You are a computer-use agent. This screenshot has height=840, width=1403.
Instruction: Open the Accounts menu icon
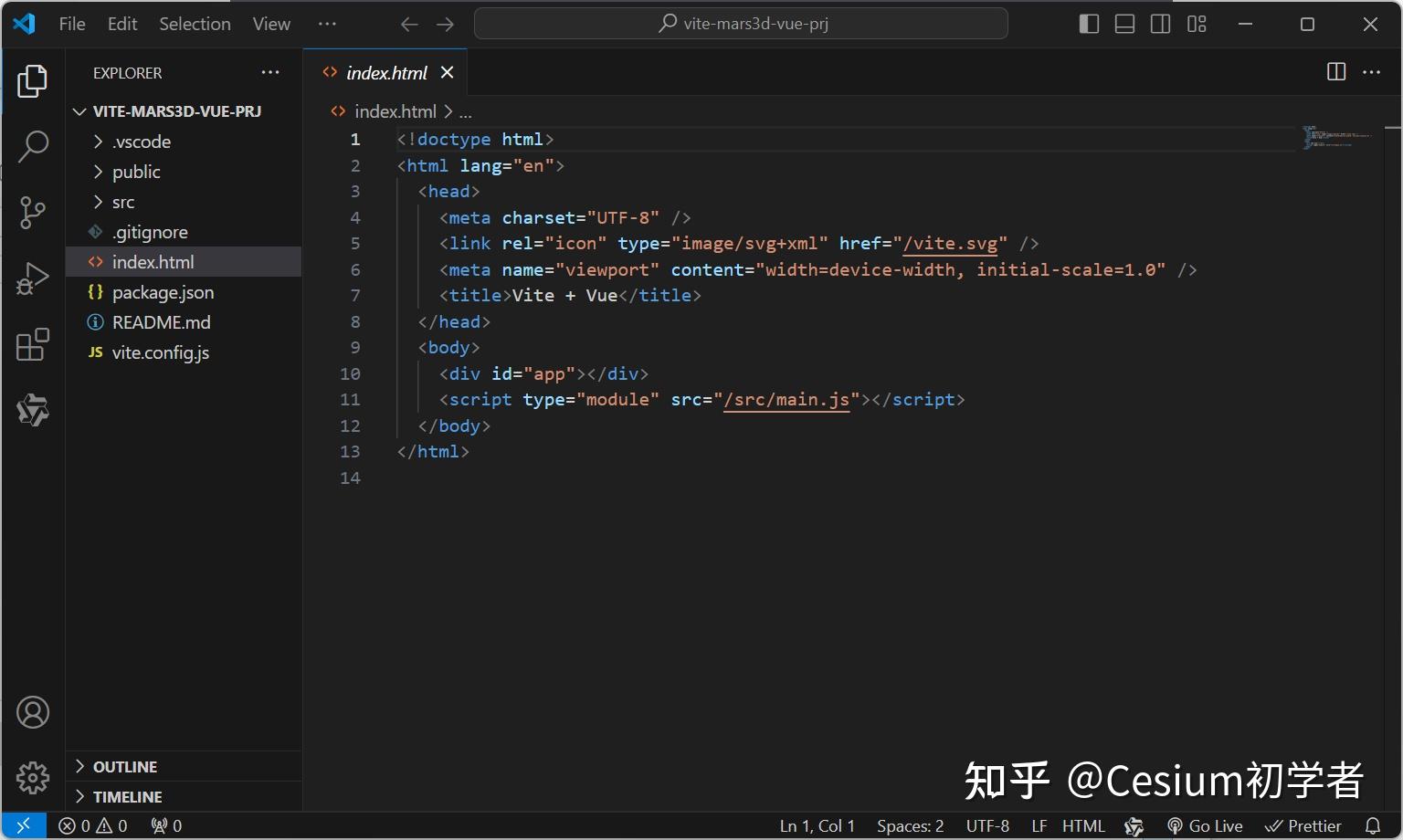click(34, 712)
